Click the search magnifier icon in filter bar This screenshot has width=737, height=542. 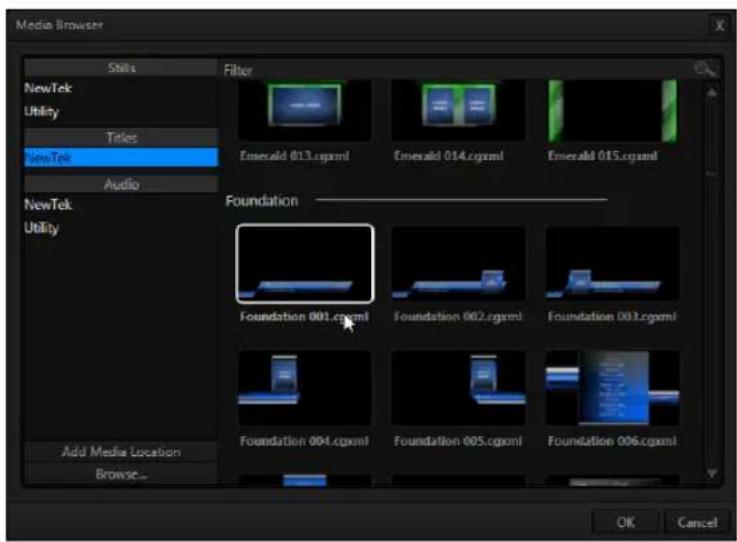[x=705, y=70]
